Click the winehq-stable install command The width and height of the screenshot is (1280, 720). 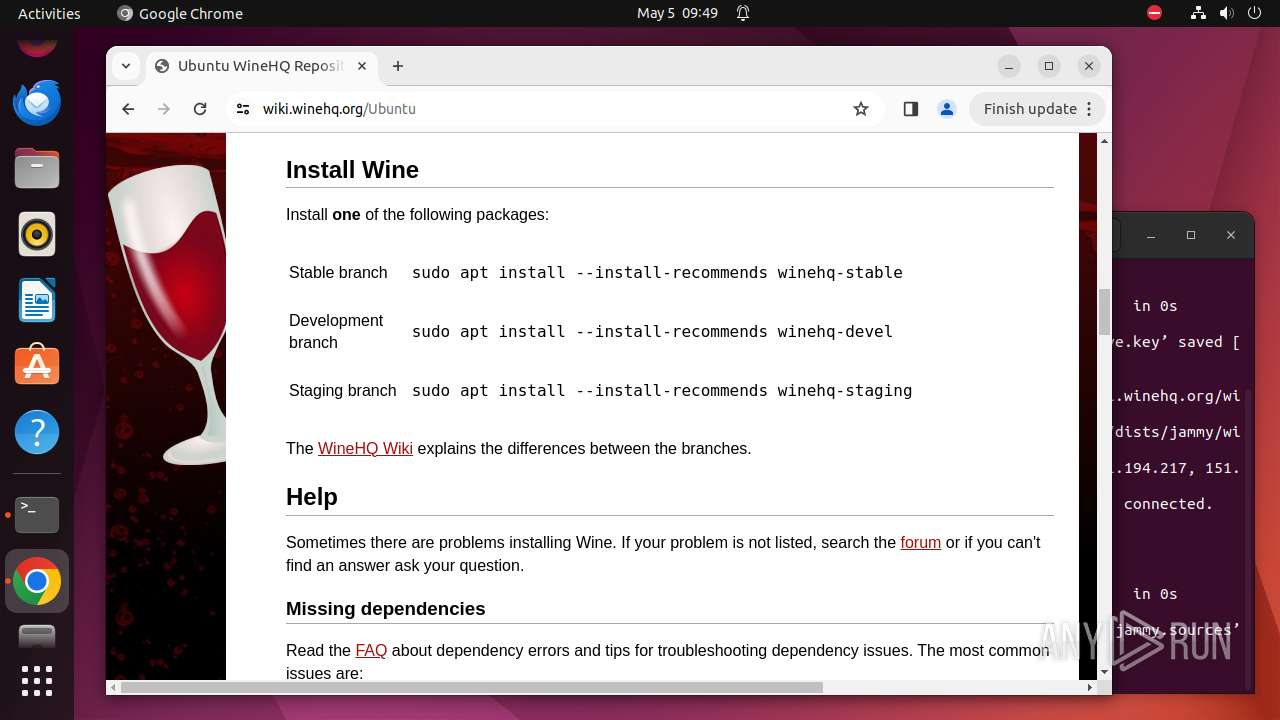coord(657,272)
